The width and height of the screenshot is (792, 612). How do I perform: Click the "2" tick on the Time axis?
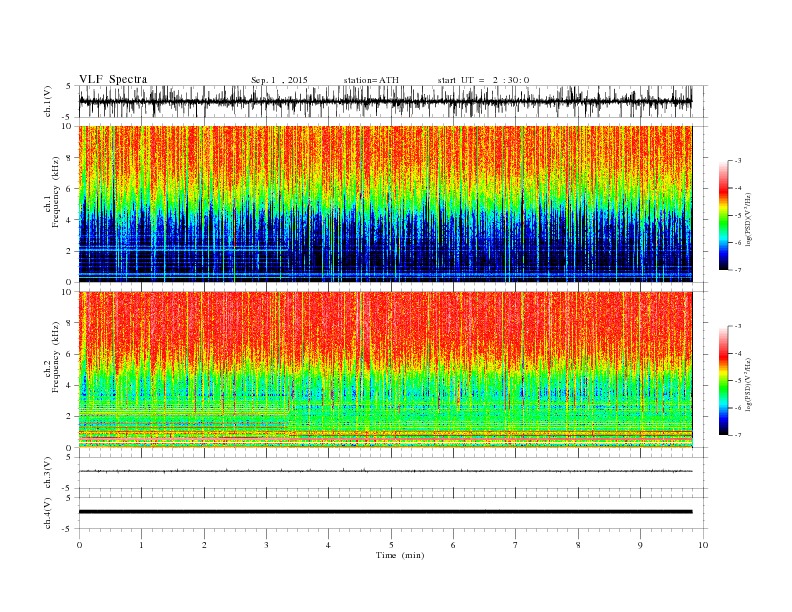(204, 545)
